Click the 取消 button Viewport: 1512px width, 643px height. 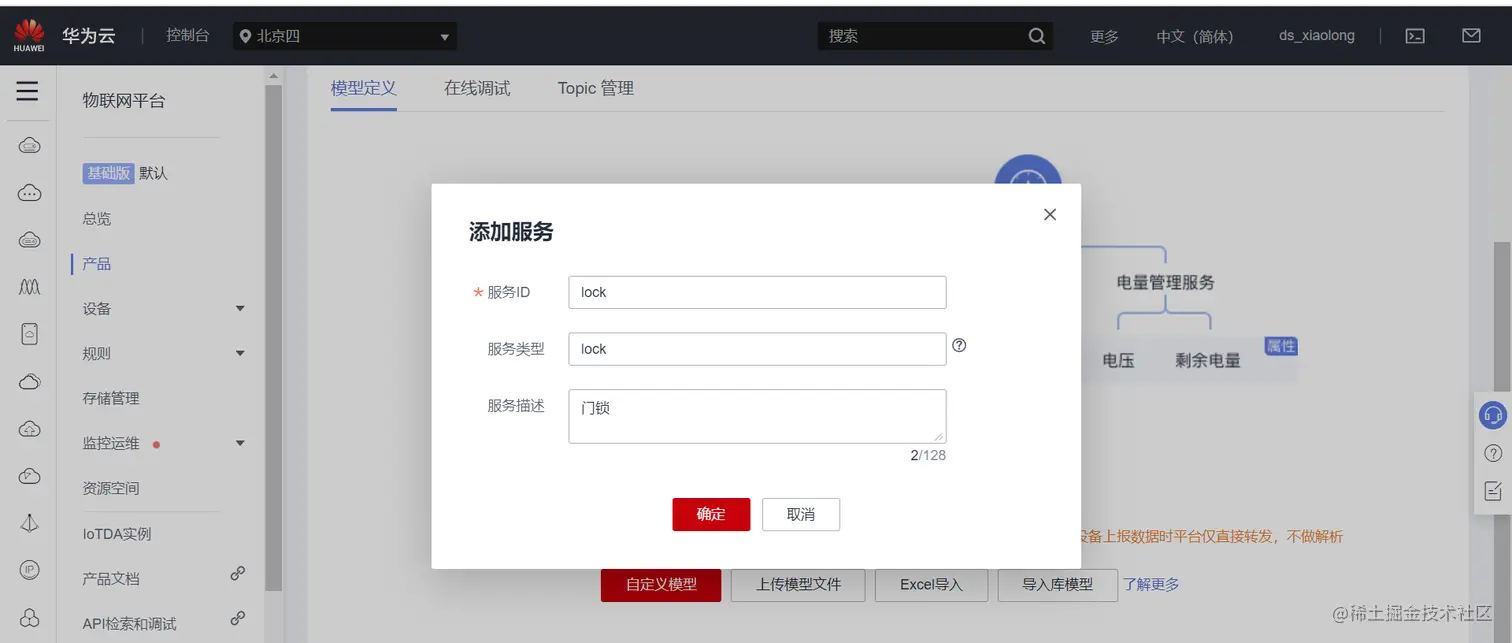click(801, 514)
